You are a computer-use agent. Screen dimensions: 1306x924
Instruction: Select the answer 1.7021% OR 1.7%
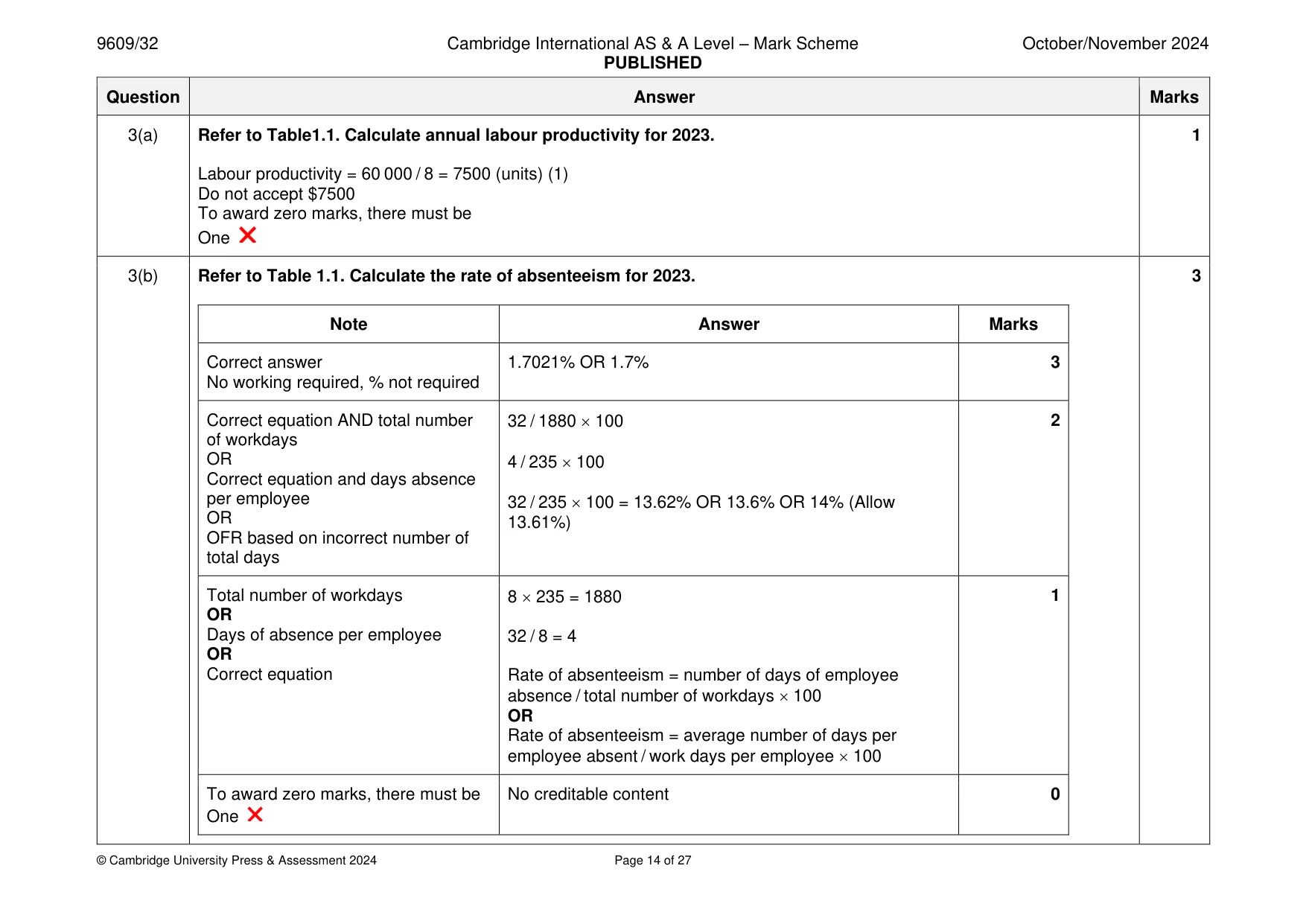pos(579,363)
